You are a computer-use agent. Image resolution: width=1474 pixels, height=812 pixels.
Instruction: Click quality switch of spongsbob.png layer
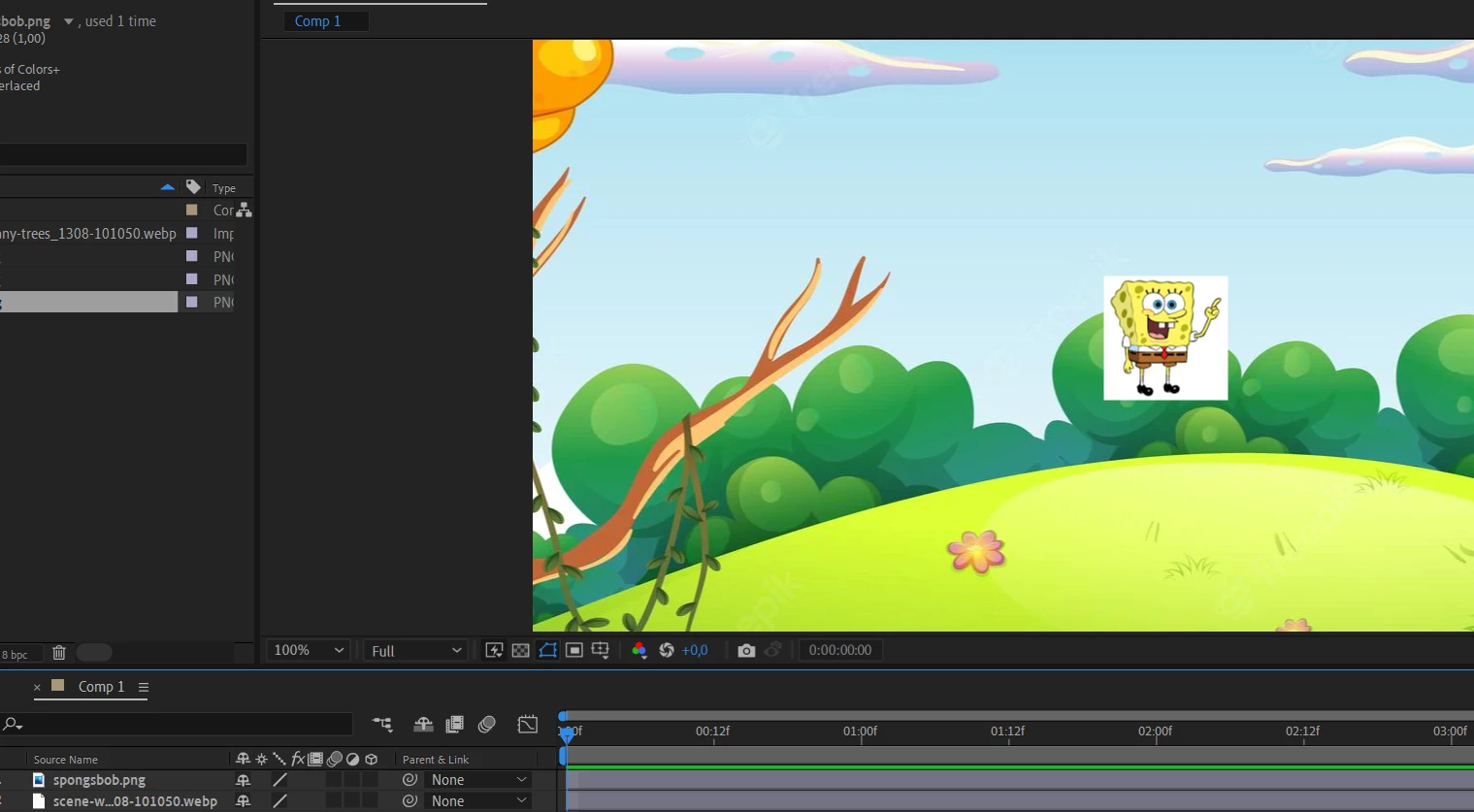click(279, 780)
